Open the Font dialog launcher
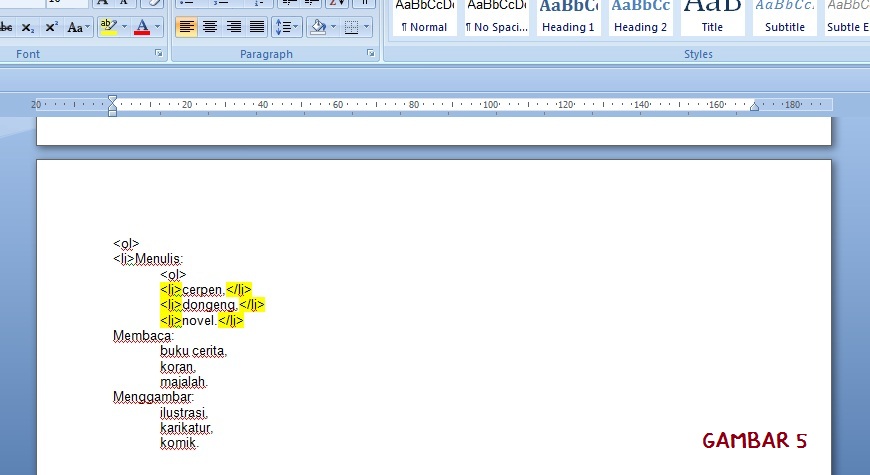This screenshot has width=870, height=475. tap(159, 53)
